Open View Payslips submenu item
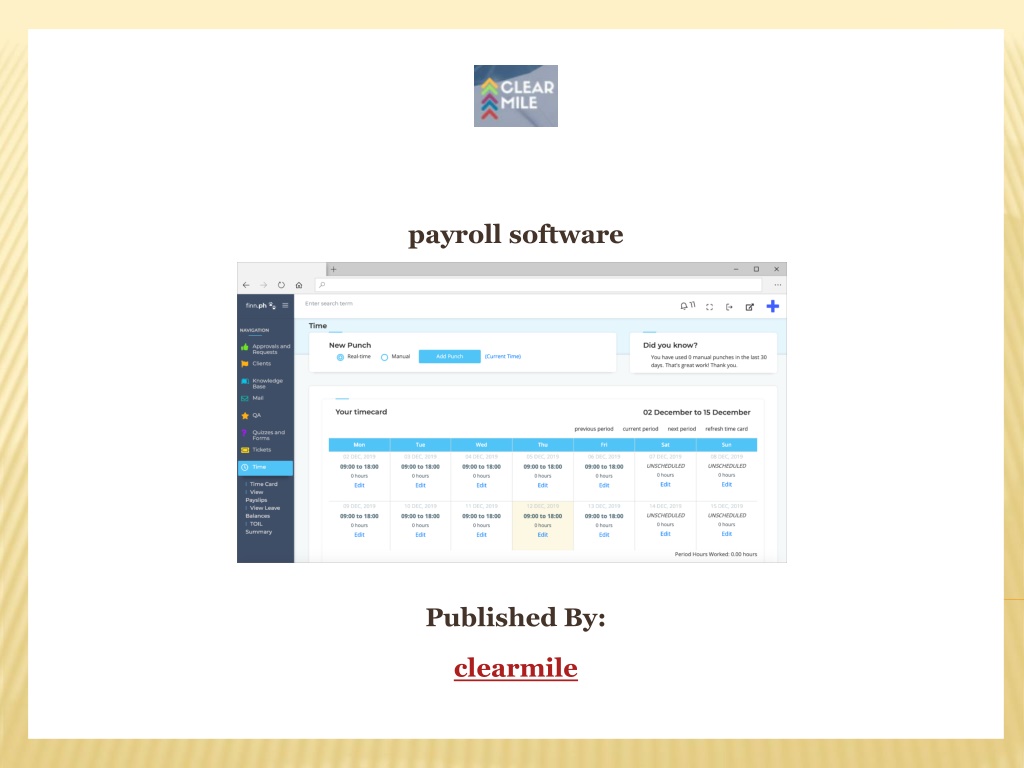The image size is (1024, 768). click(x=257, y=496)
